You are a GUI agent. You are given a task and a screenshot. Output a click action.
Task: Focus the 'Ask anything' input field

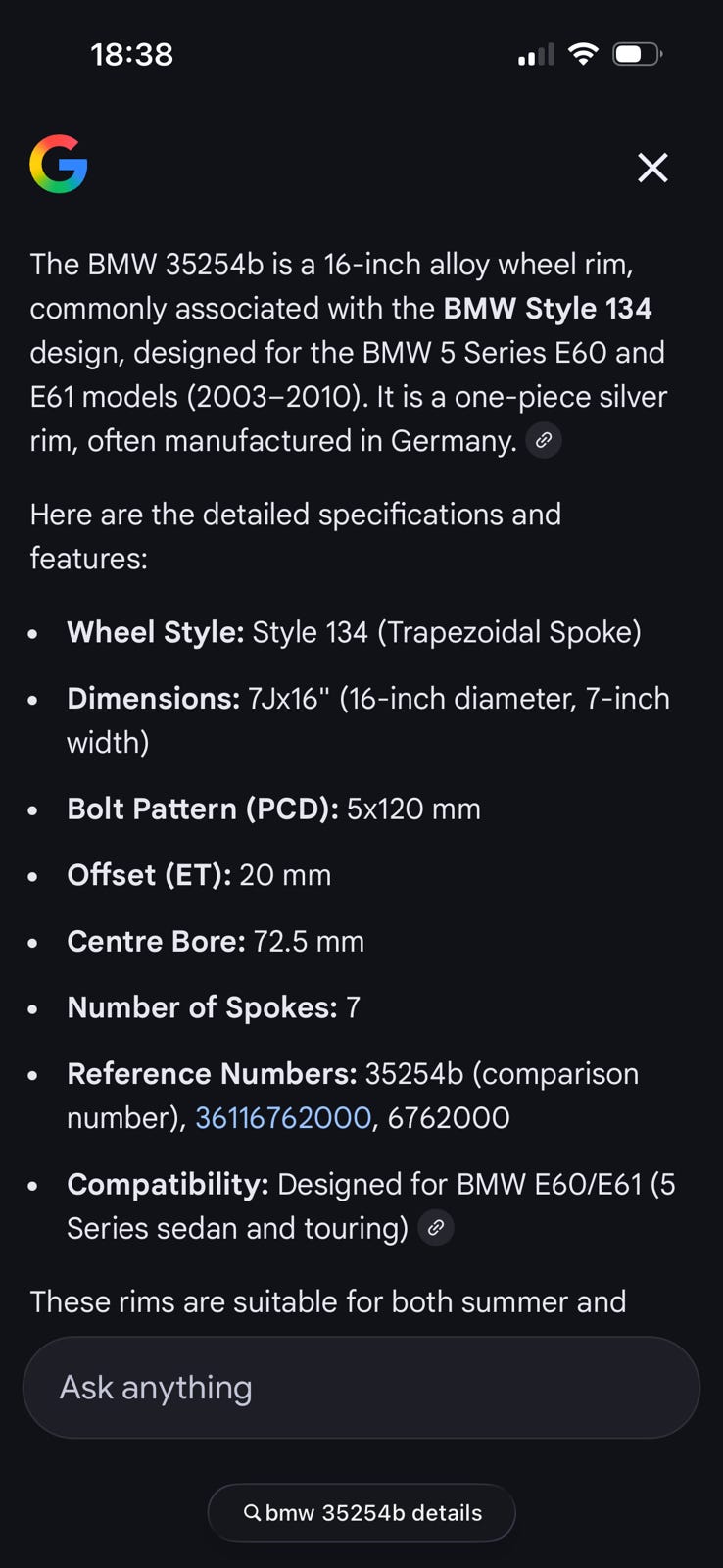point(361,1388)
